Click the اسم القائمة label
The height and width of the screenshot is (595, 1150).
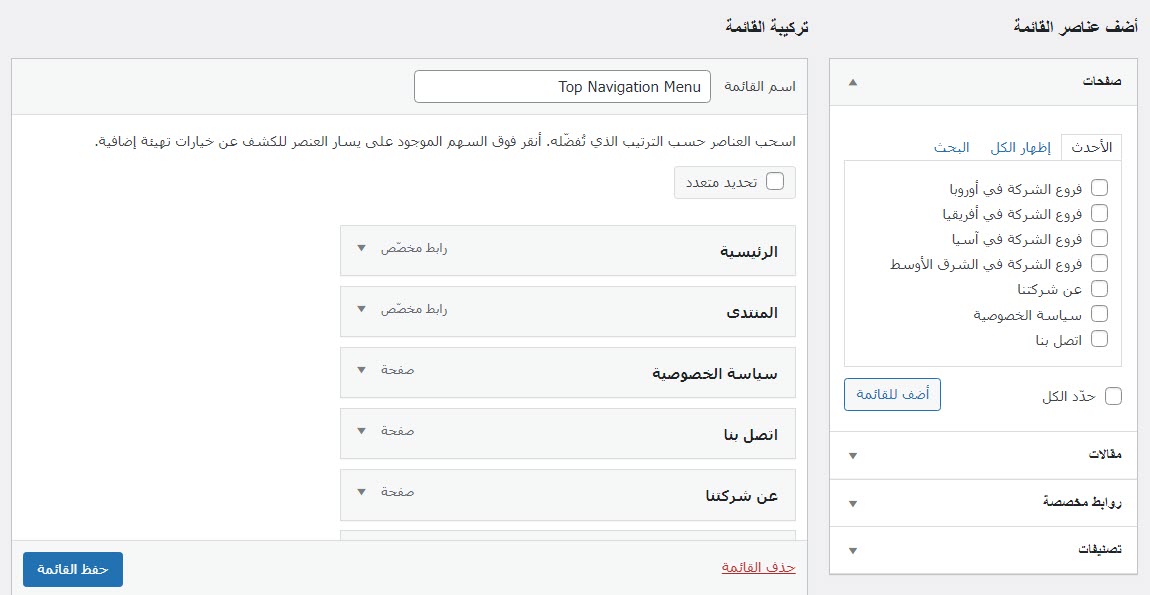click(760, 87)
